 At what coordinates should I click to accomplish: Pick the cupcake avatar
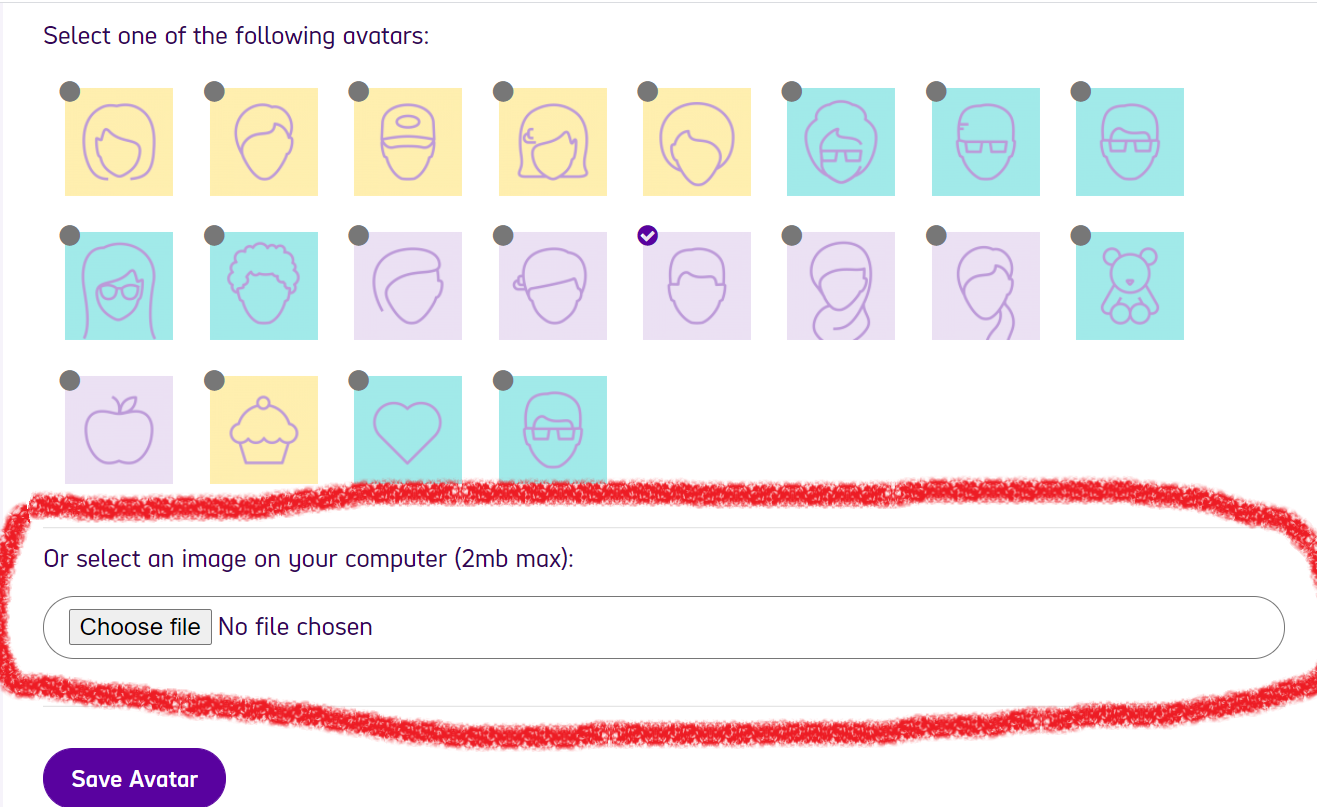pos(264,430)
